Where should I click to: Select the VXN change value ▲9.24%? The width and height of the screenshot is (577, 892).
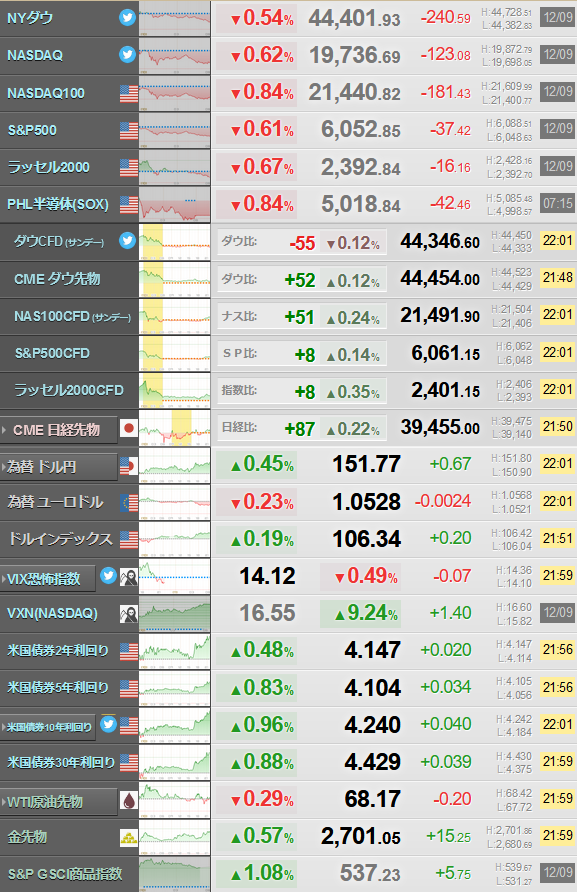click(x=361, y=613)
